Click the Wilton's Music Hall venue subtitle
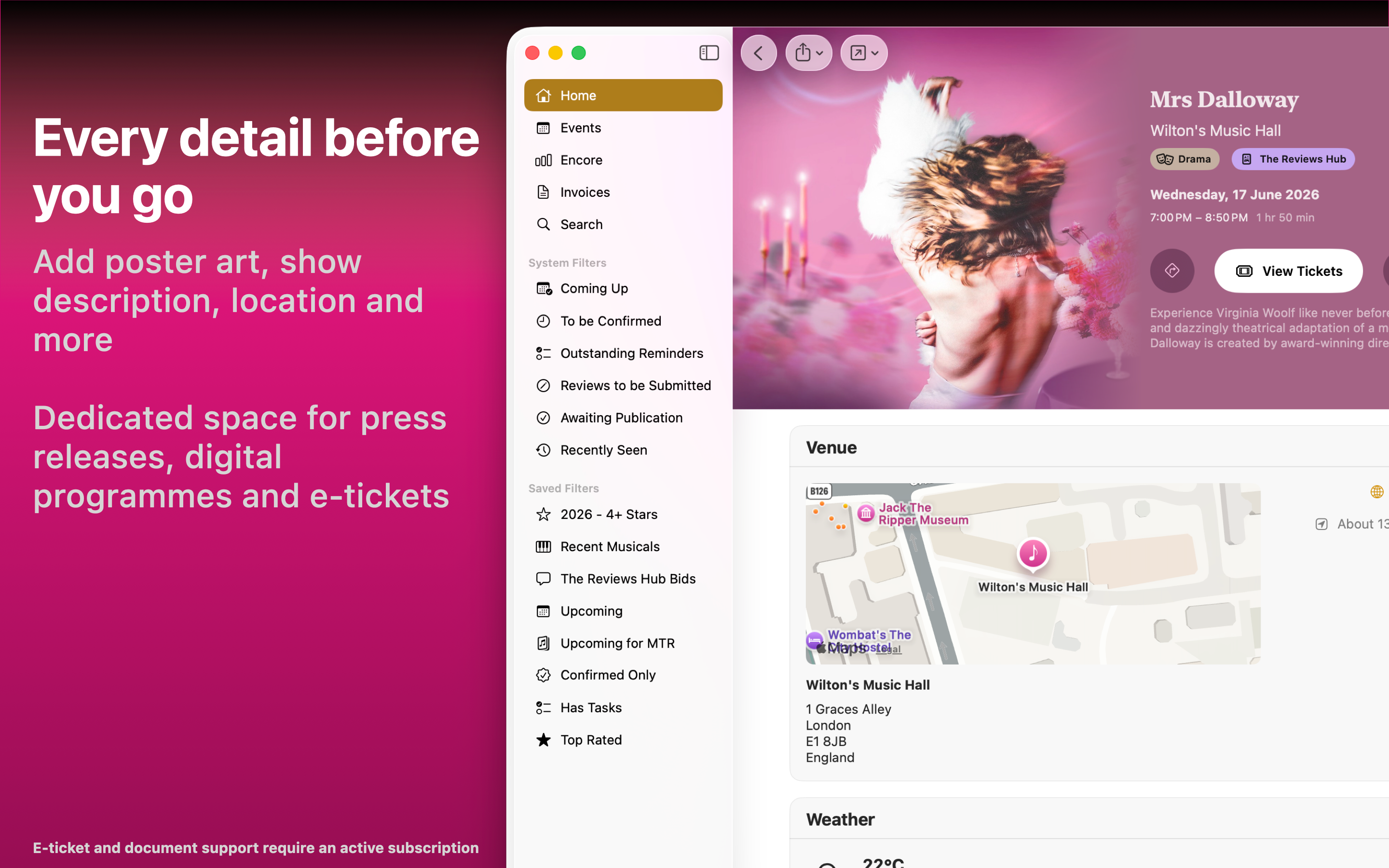Screen dimensions: 1389x868 click(1215, 131)
